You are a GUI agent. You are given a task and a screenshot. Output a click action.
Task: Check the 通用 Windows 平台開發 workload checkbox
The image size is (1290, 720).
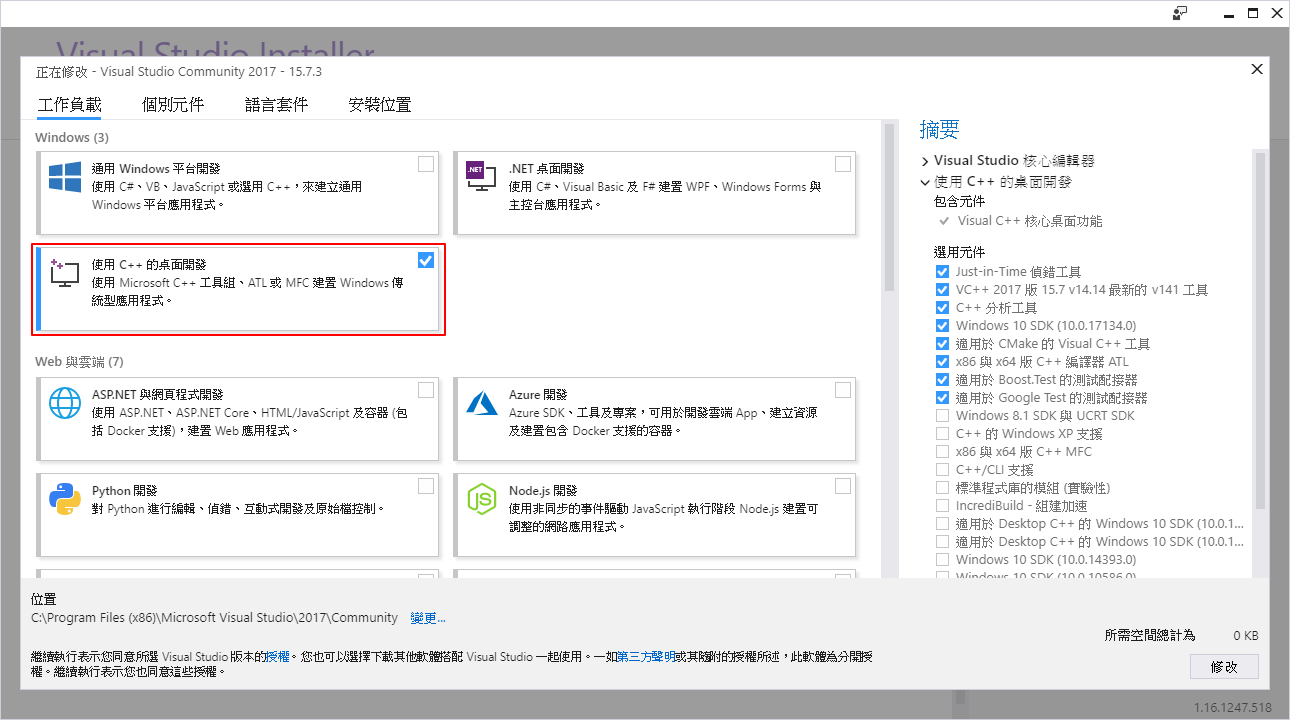426,164
